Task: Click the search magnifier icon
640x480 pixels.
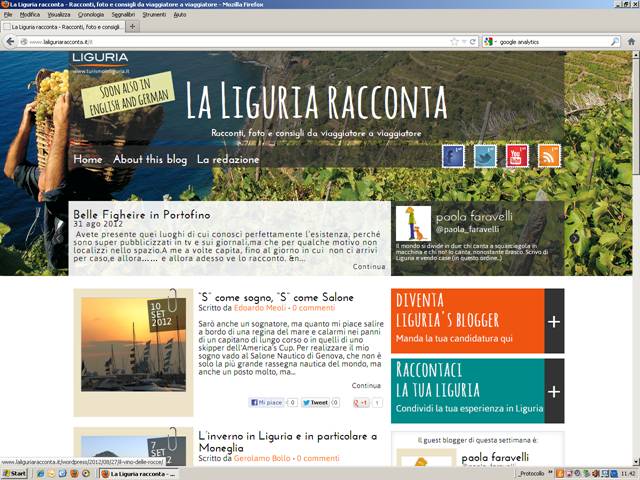Action: (x=615, y=42)
